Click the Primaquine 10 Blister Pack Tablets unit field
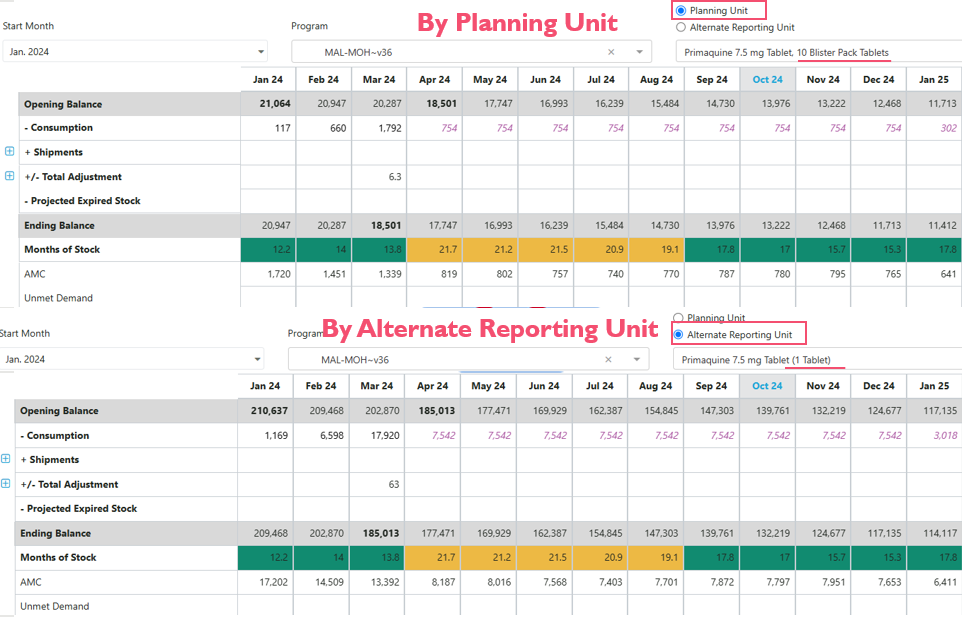Screen dimensions: 962x617 tap(818, 52)
